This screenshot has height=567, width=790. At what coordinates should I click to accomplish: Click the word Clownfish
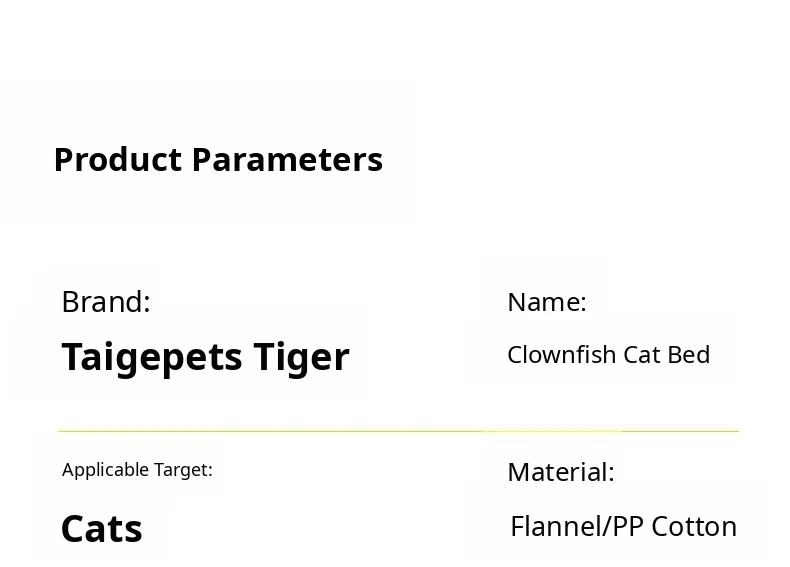[562, 355]
